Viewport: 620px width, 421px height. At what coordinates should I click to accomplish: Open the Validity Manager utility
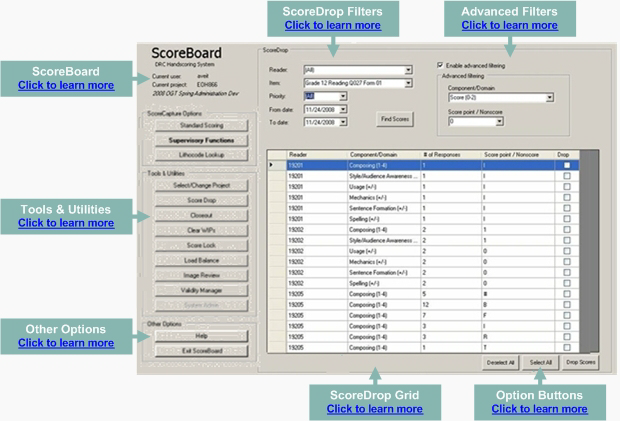(x=195, y=290)
